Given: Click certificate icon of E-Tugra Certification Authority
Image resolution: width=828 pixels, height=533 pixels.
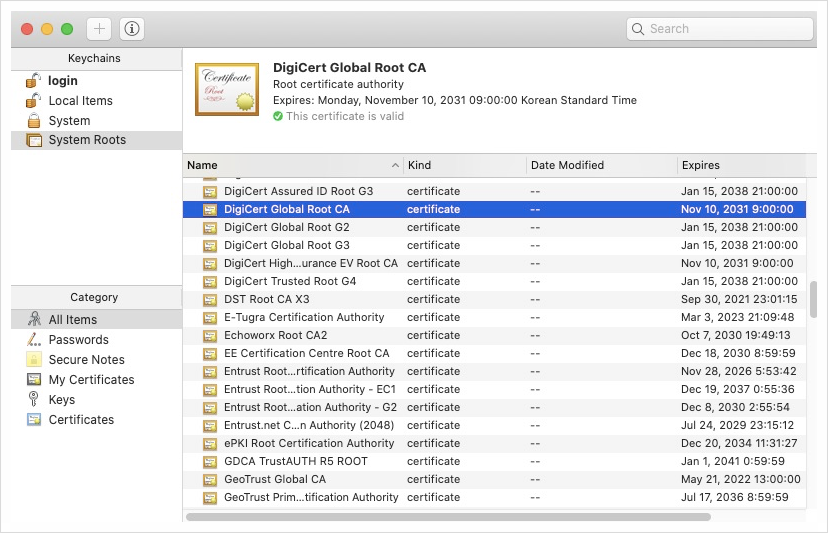Looking at the screenshot, I should 210,317.
